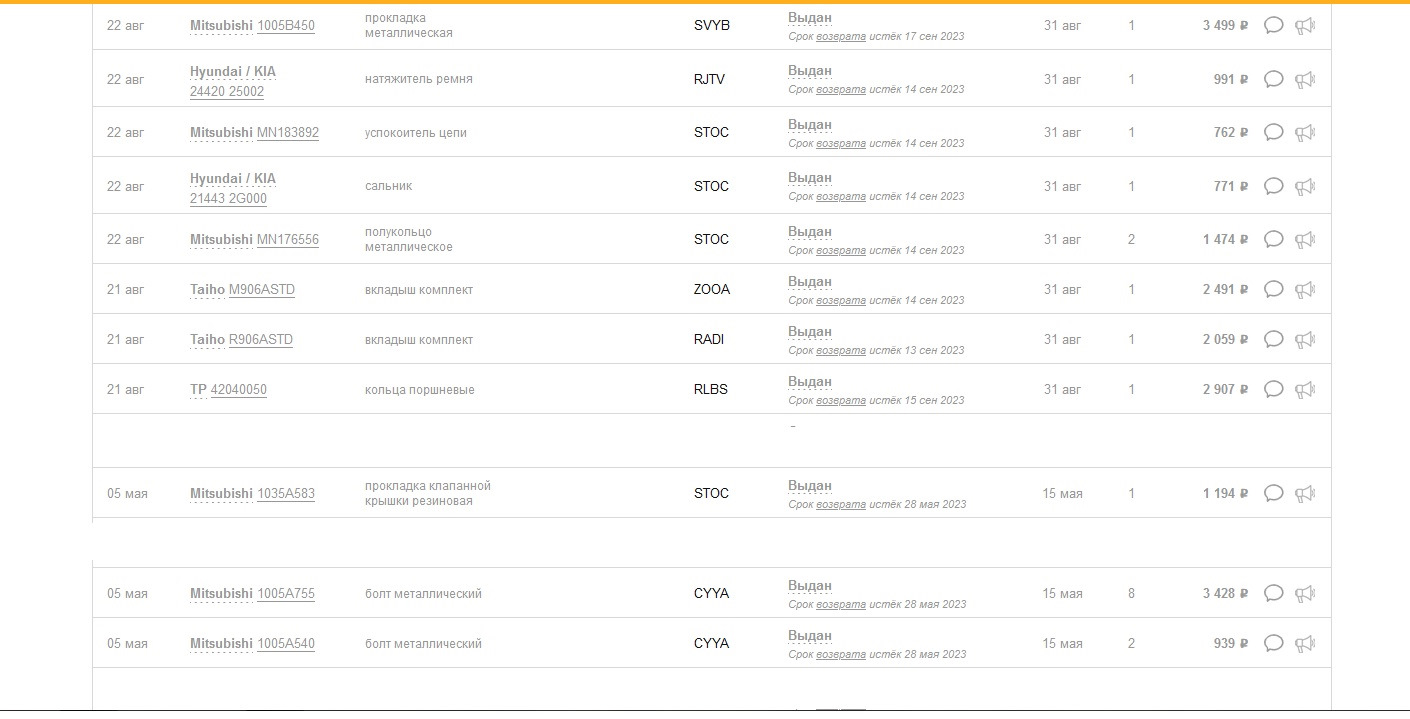Click the Taiho brand on the M906ASTD row

pyautogui.click(x=207, y=289)
